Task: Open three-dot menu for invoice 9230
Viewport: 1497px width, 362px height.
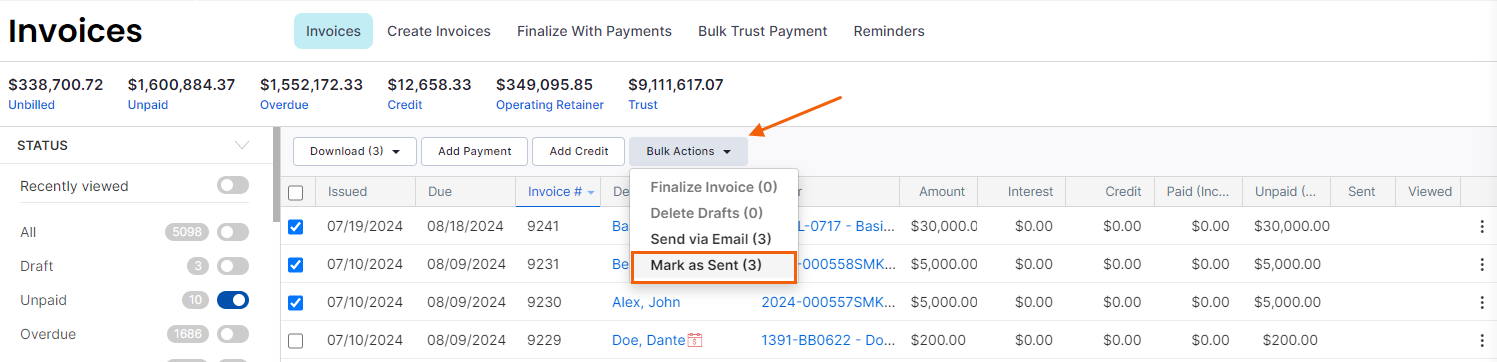Action: [1482, 303]
